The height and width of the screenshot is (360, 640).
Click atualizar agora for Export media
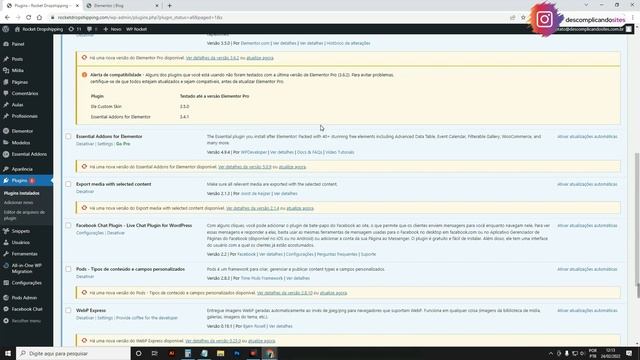click(300, 208)
